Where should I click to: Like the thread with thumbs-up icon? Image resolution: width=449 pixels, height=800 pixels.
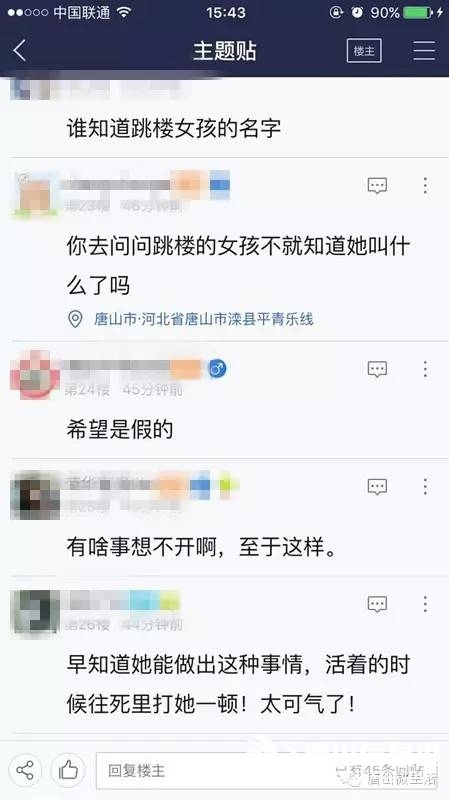coord(68,770)
